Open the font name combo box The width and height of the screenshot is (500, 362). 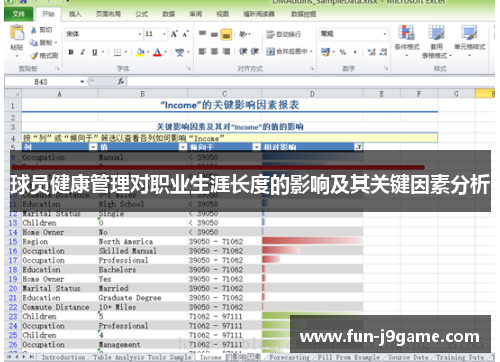[104, 34]
